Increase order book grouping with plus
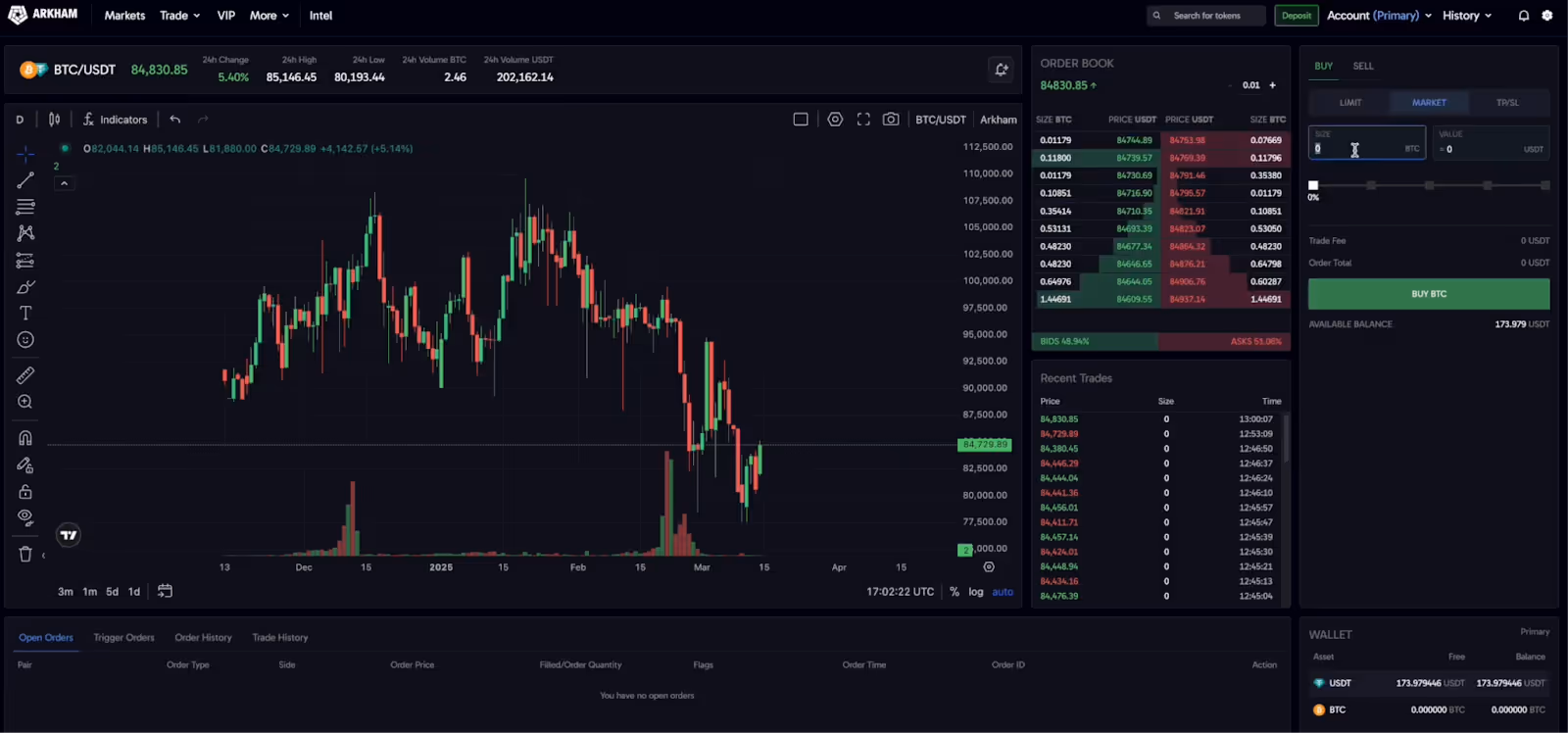This screenshot has width=1568, height=733. click(1273, 85)
